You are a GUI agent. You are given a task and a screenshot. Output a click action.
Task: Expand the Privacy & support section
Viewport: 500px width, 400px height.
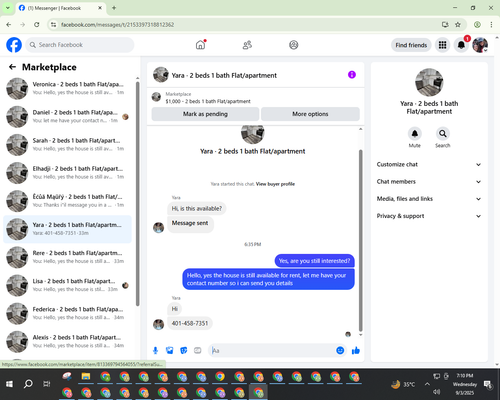click(x=429, y=216)
